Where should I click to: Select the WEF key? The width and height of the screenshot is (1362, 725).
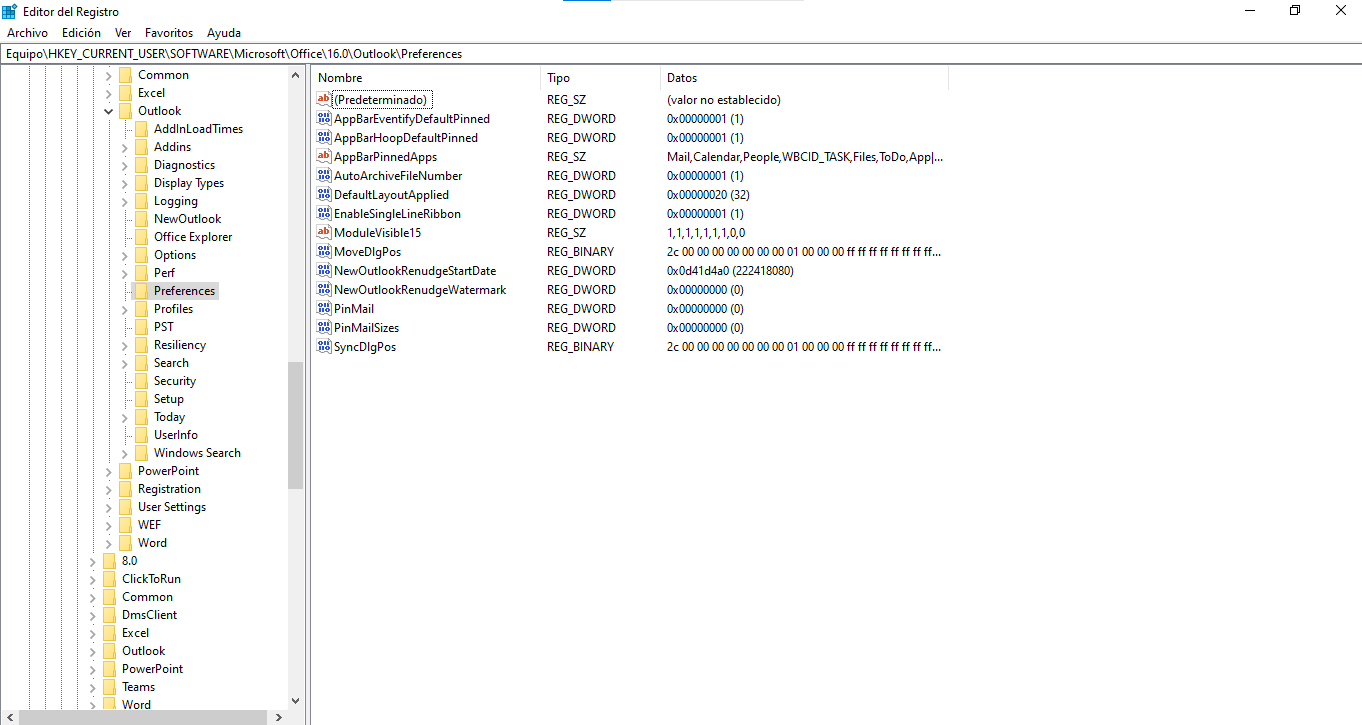coord(149,525)
